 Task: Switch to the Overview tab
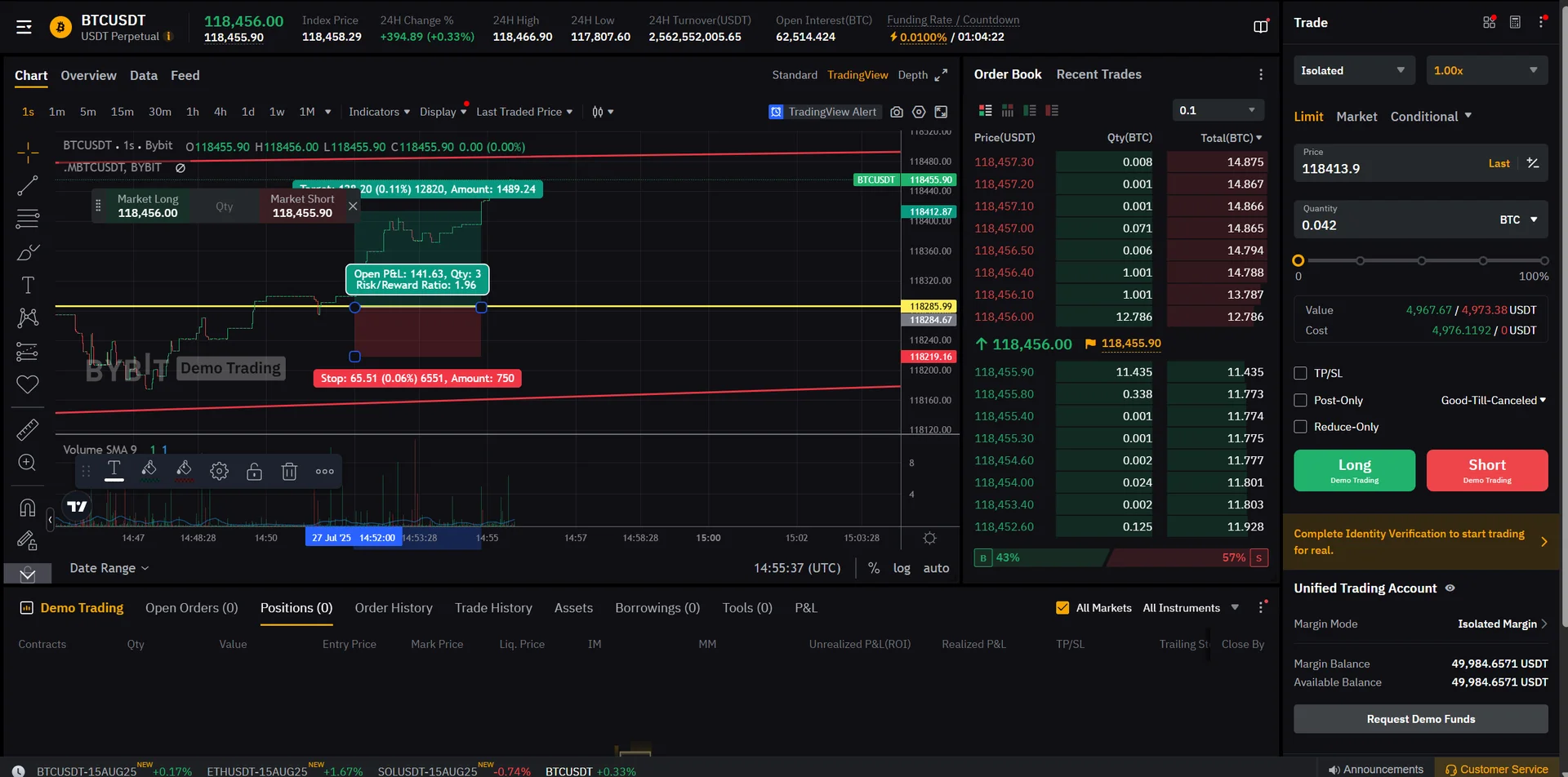coord(88,76)
